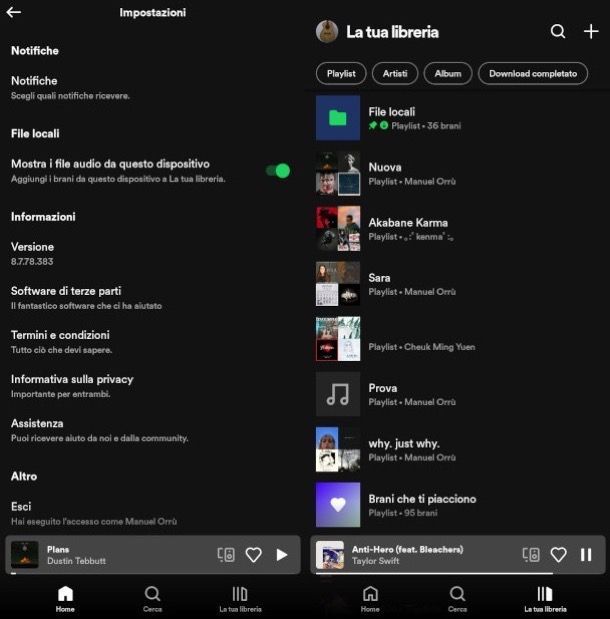Open the File locali folder thumbnail
The width and height of the screenshot is (610, 619).
(338, 118)
